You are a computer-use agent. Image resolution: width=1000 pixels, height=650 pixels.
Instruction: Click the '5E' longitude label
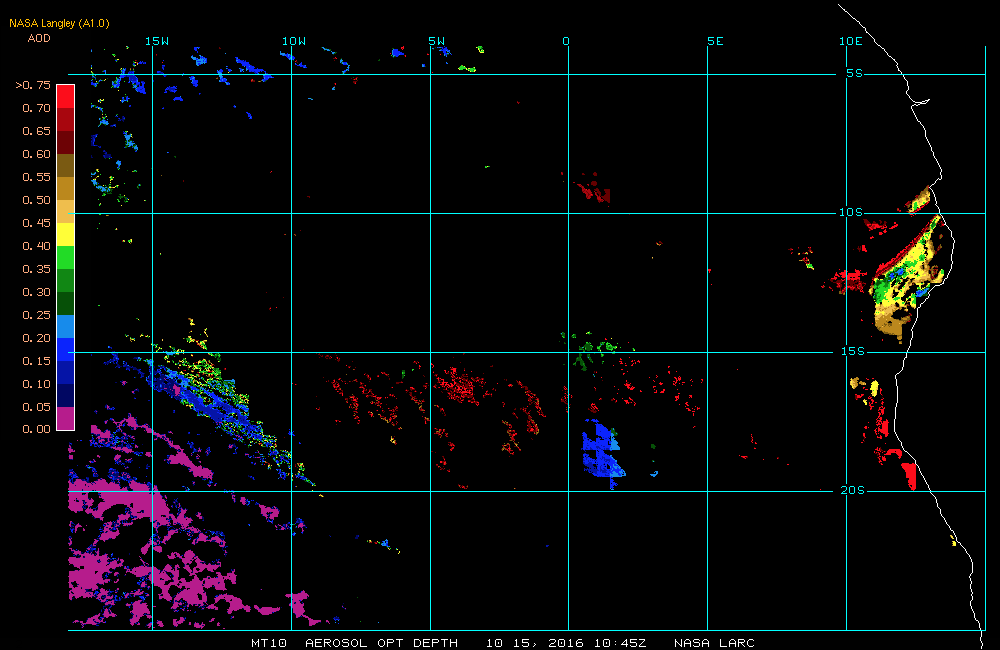tap(716, 41)
